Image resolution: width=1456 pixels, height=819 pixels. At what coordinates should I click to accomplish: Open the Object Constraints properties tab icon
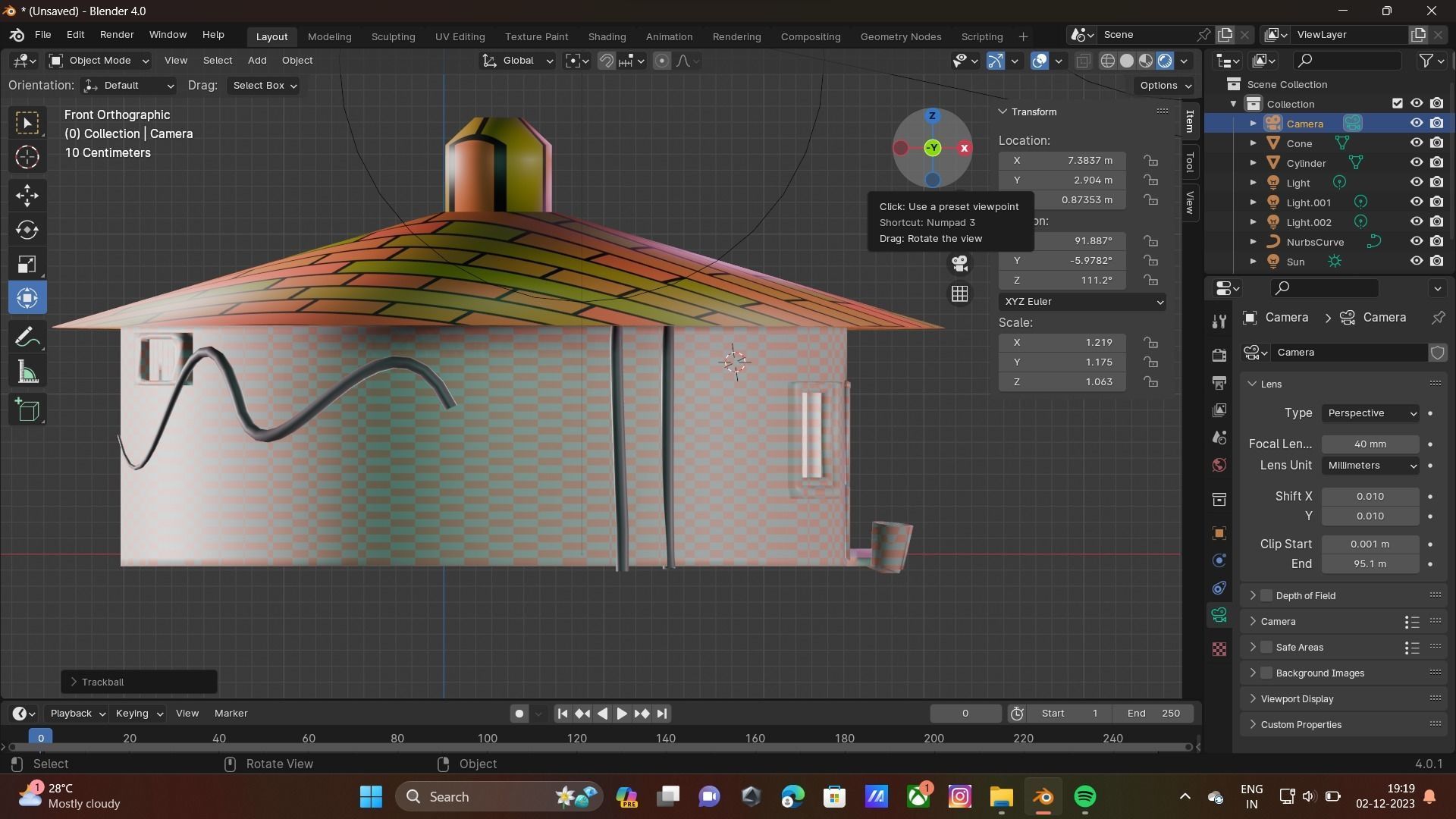(1219, 588)
